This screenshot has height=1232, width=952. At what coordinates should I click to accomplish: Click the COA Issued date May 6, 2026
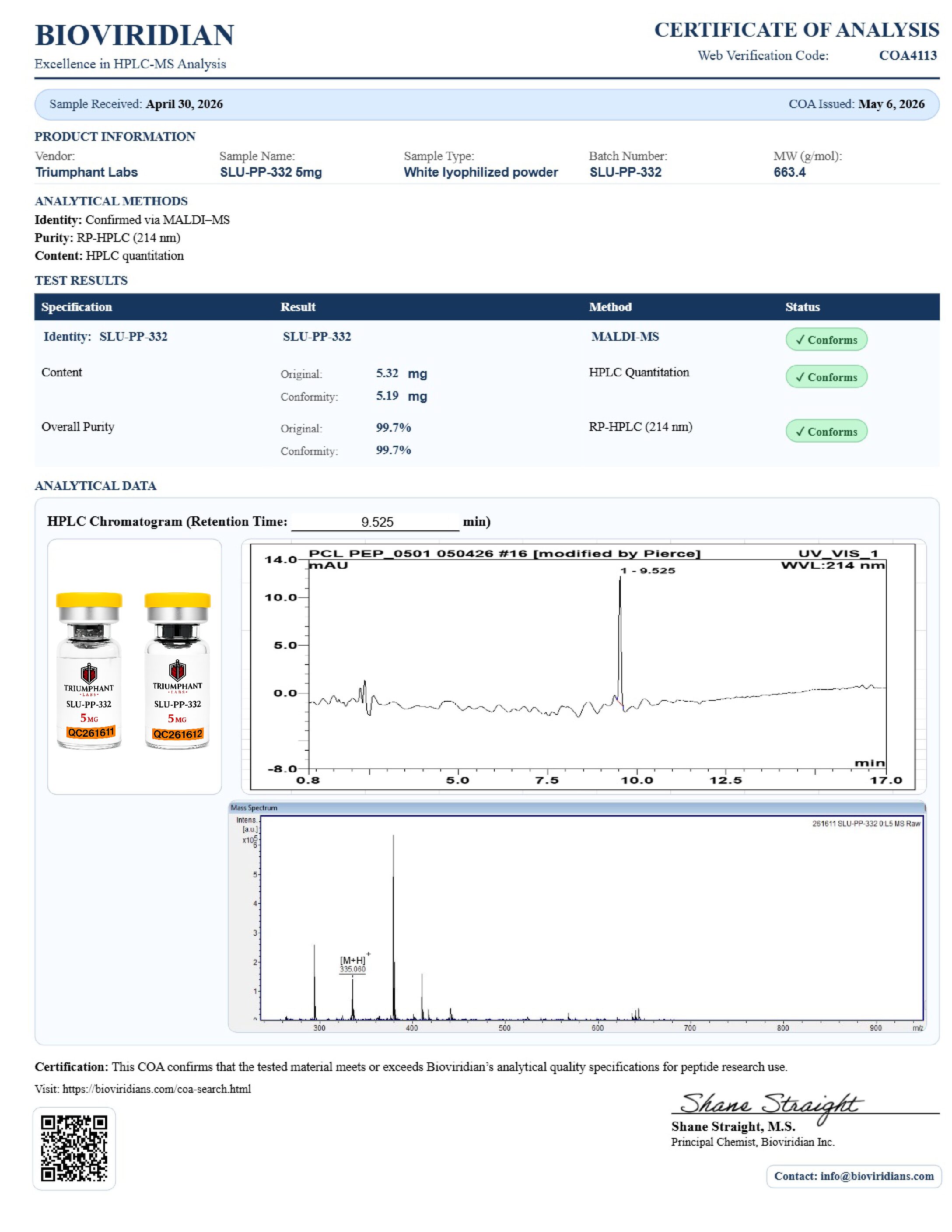891,104
